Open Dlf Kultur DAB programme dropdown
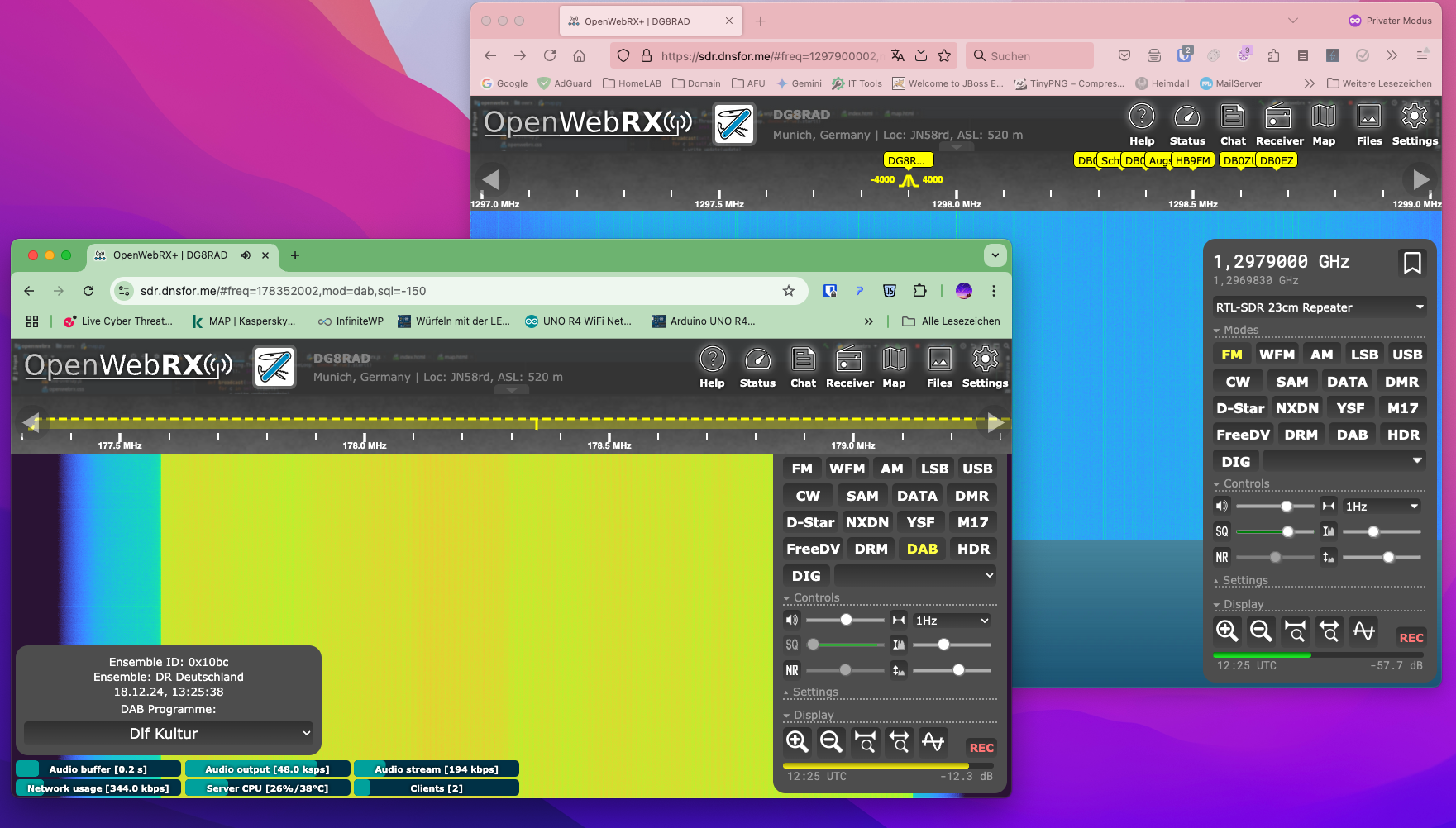 pyautogui.click(x=169, y=733)
